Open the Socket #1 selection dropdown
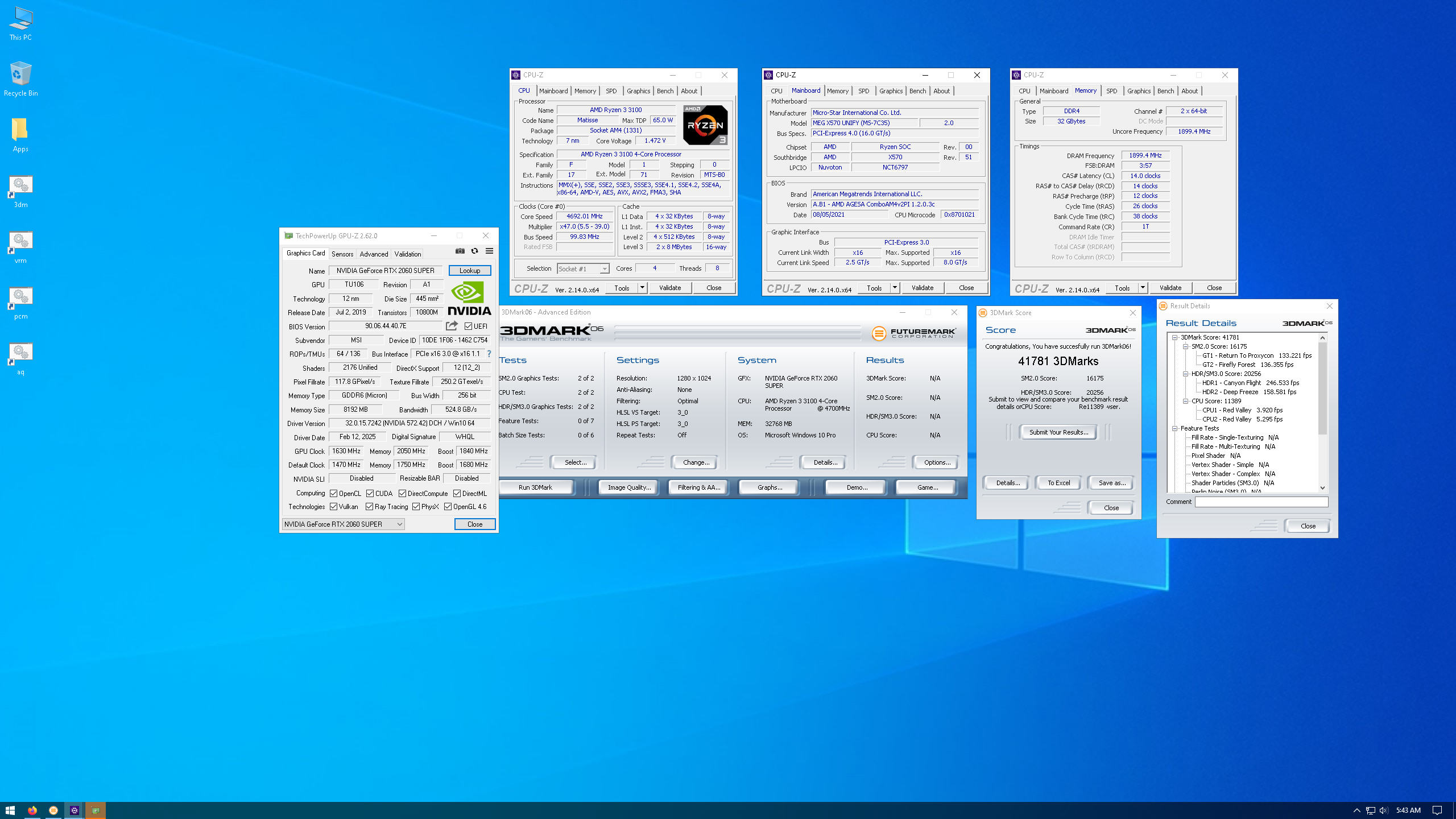 click(x=583, y=268)
